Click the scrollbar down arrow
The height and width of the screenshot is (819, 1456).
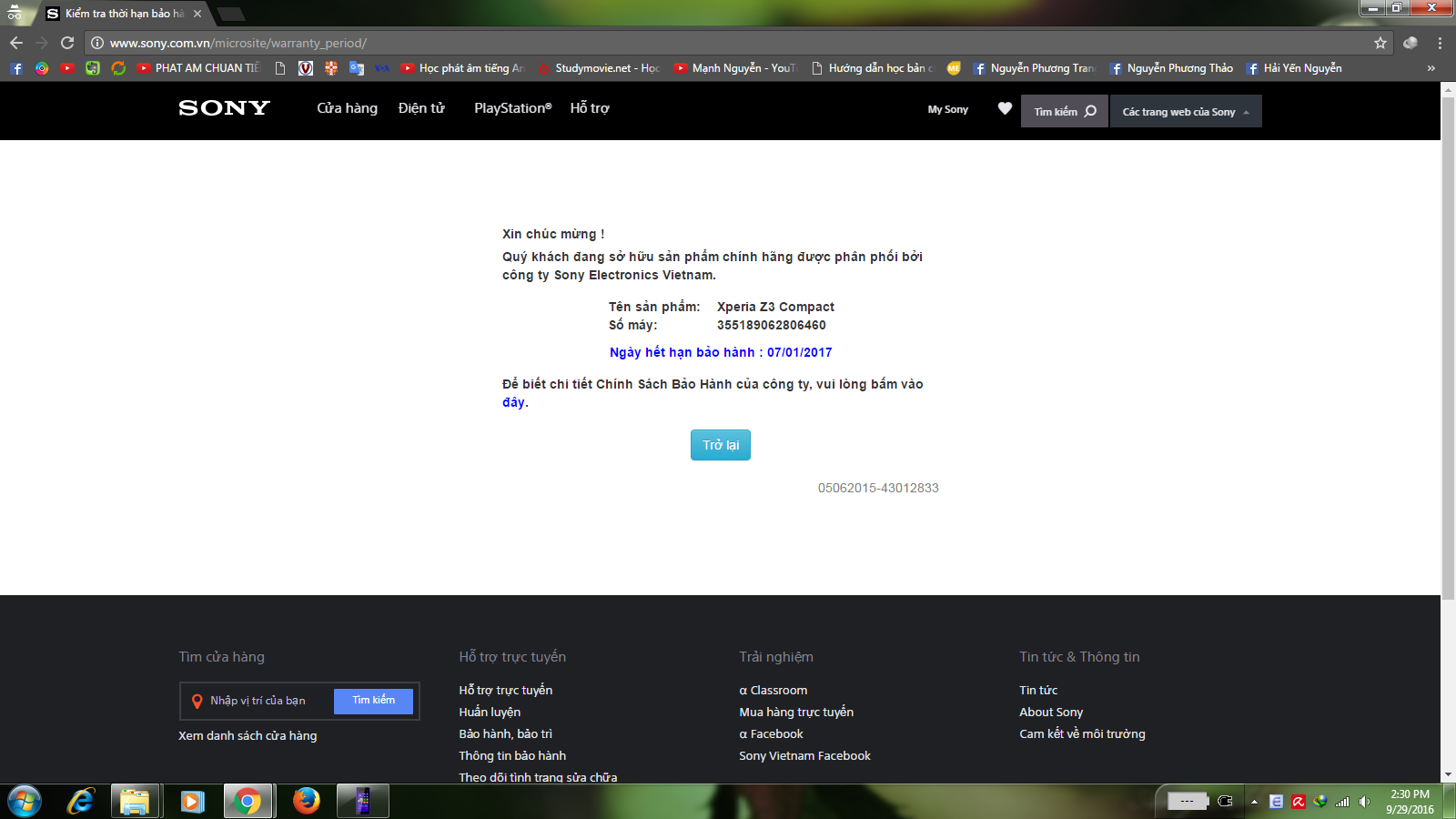tap(1448, 775)
